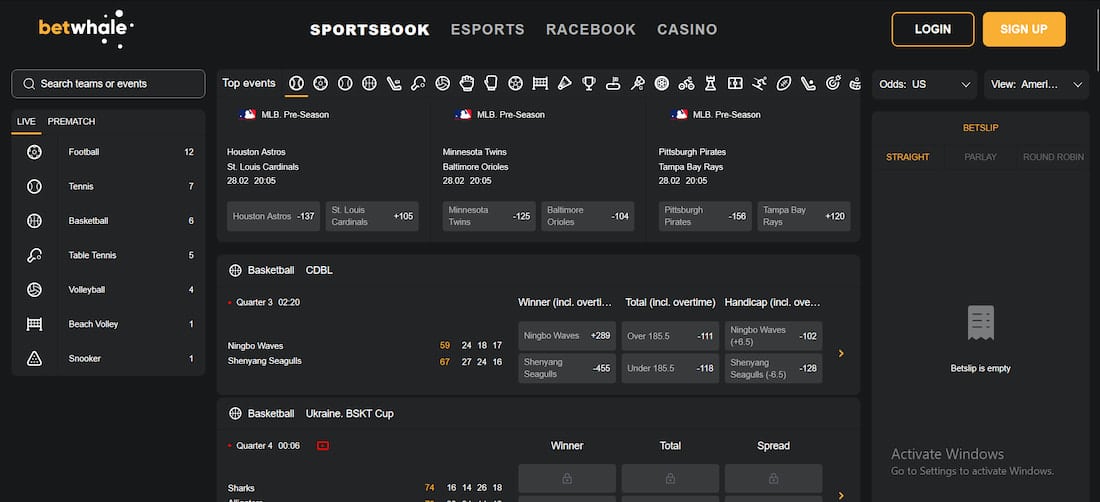Viewport: 1100px width, 502px height.
Task: Select the darts target sport icon
Action: [x=833, y=83]
